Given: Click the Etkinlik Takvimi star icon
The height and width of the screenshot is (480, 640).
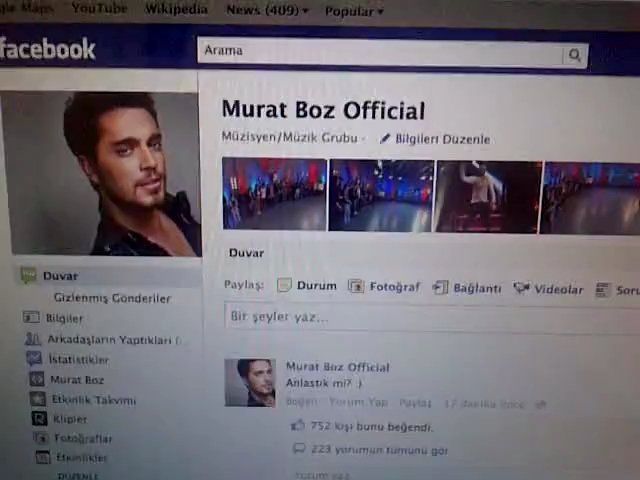Looking at the screenshot, I should (38, 399).
